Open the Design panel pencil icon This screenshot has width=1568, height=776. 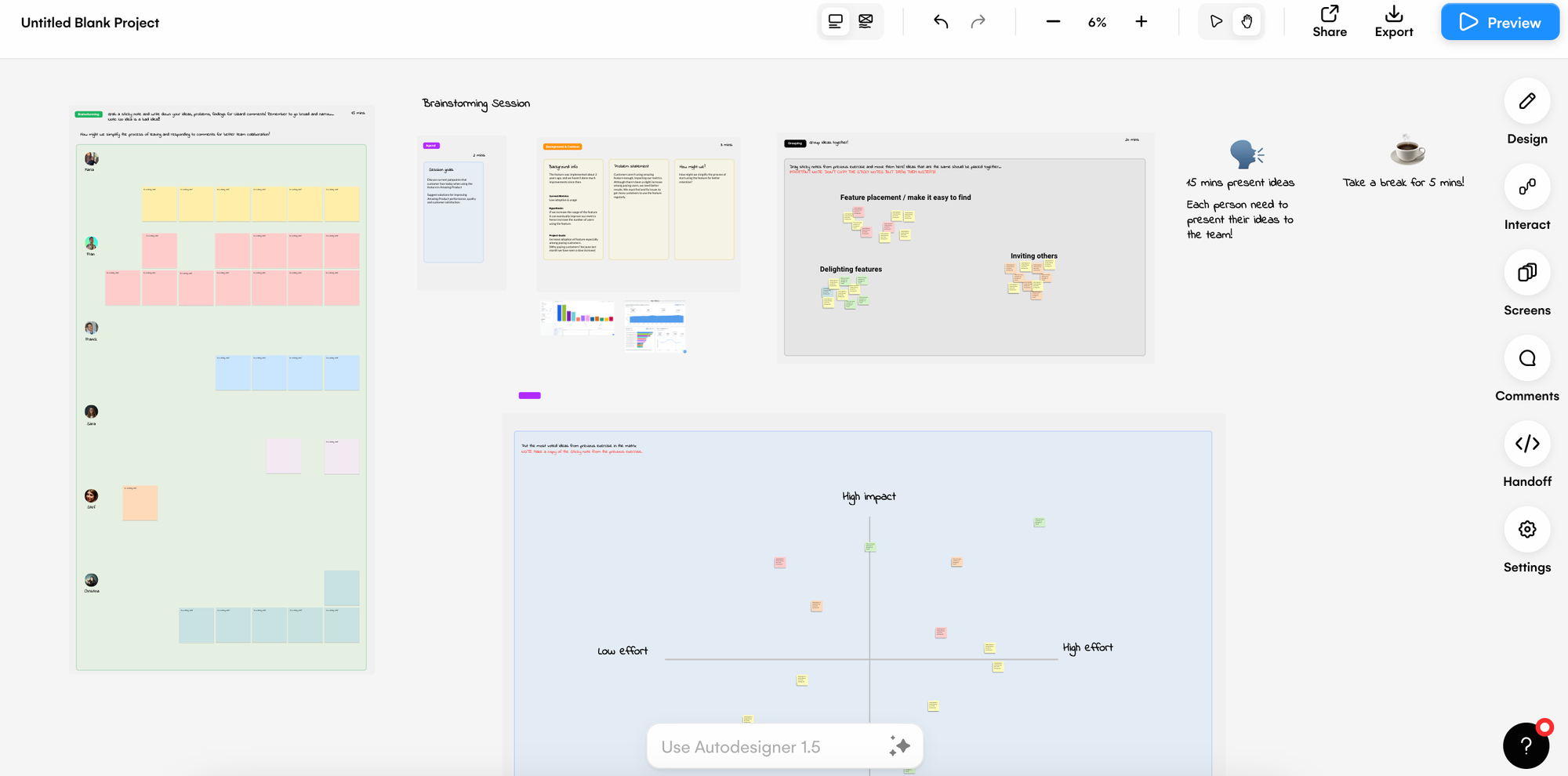(x=1526, y=101)
